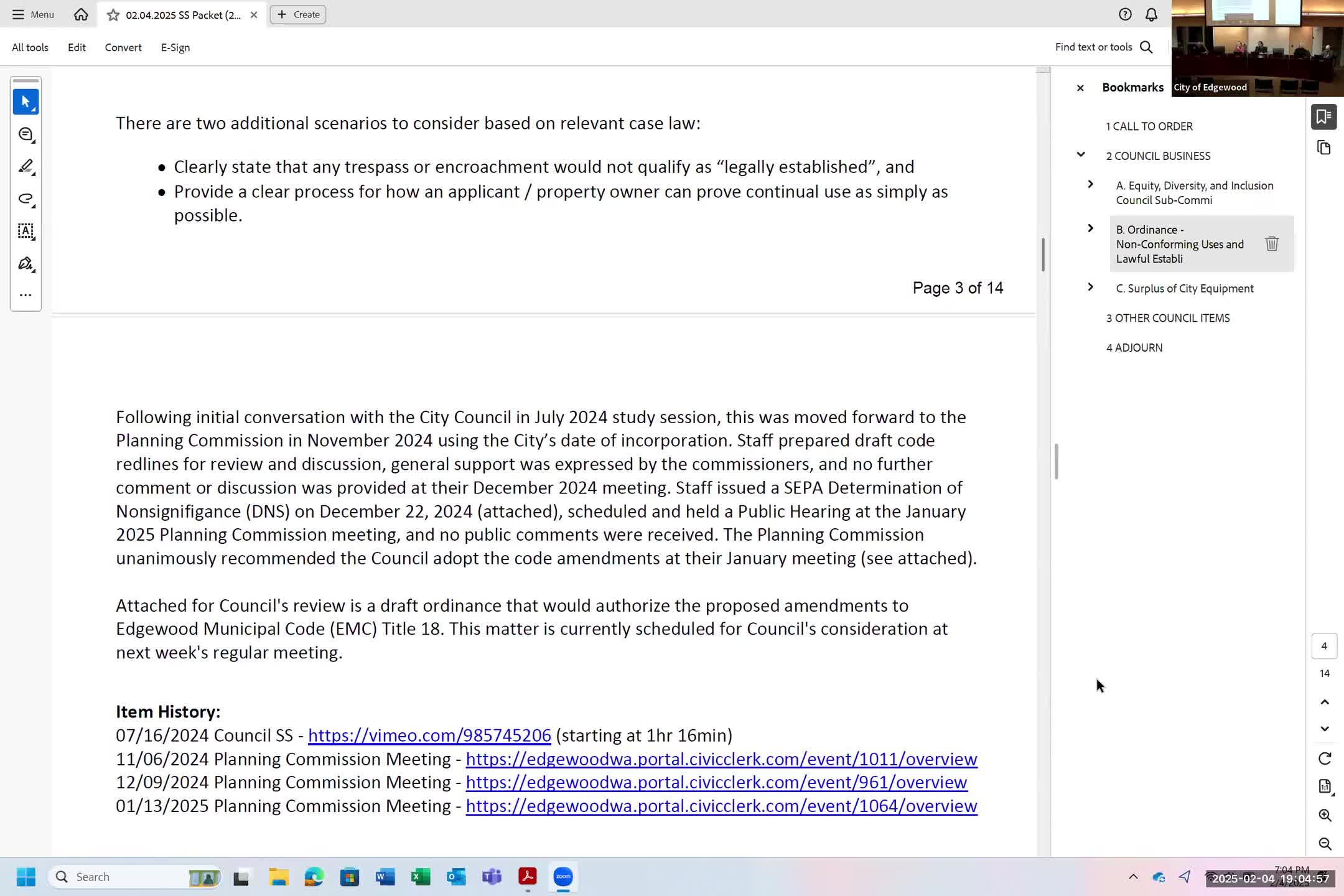The width and height of the screenshot is (1344, 896).
Task: Click the document vertical scrollbar thumb
Action: click(1043, 255)
